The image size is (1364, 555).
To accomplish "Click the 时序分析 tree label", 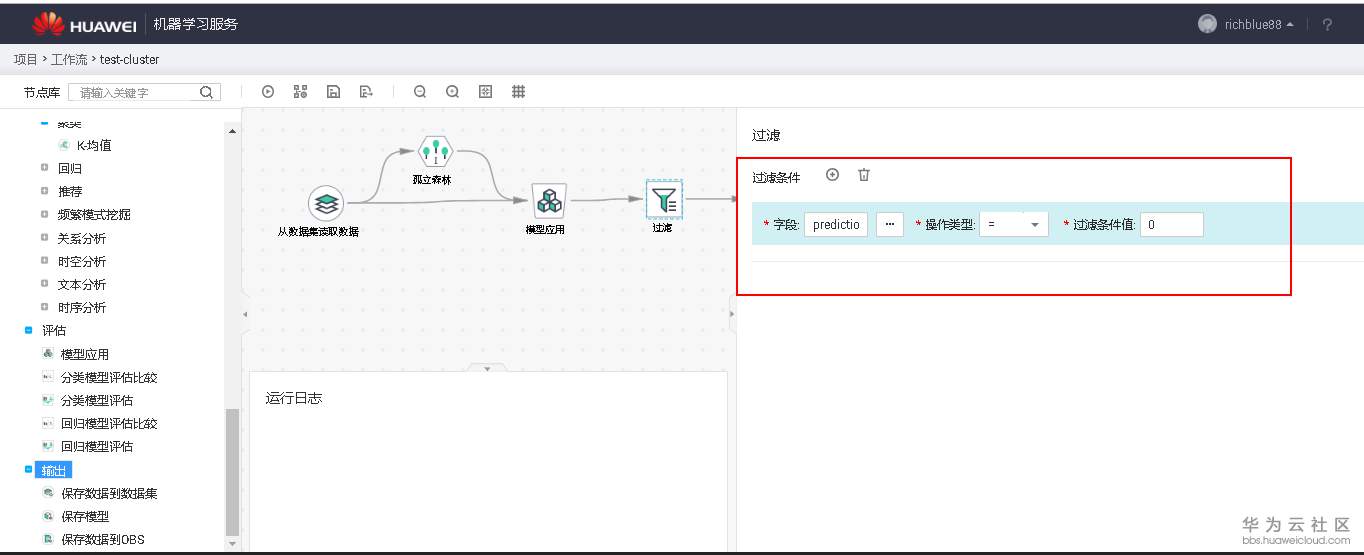I will click(82, 307).
